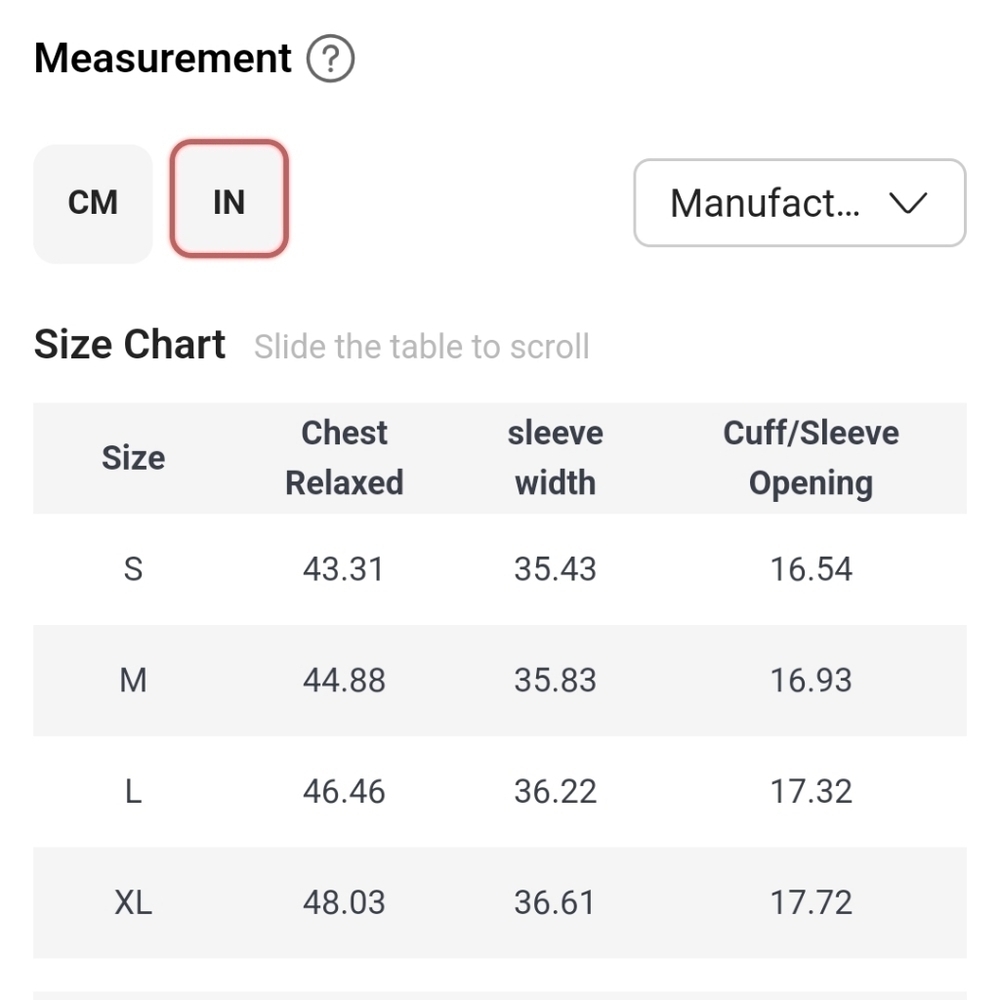Click the 'Slide the table to scroll' hint
The image size is (1000, 1000).
(x=421, y=347)
